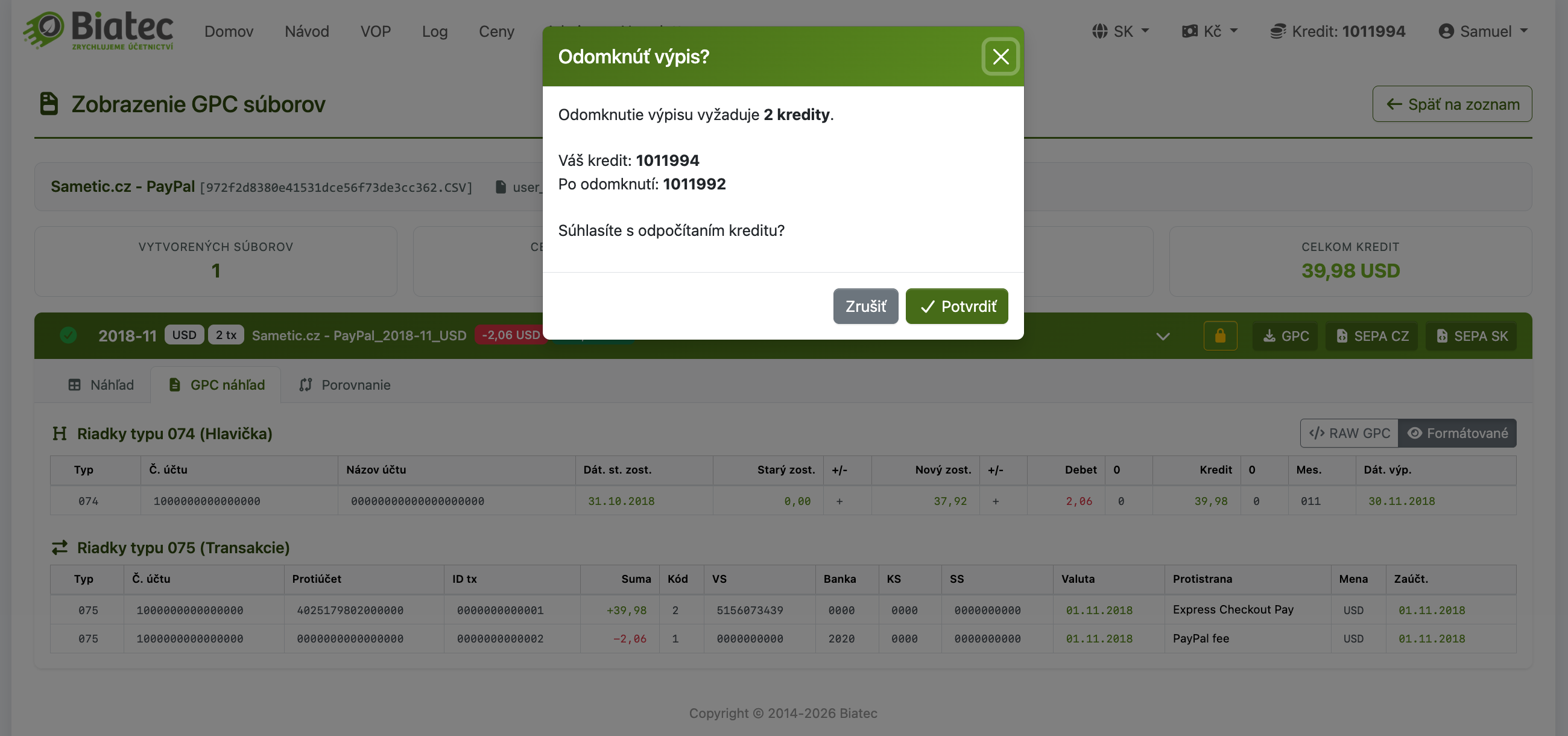1568x736 pixels.
Task: Export as SEPA CZ file
Action: pyautogui.click(x=1371, y=336)
